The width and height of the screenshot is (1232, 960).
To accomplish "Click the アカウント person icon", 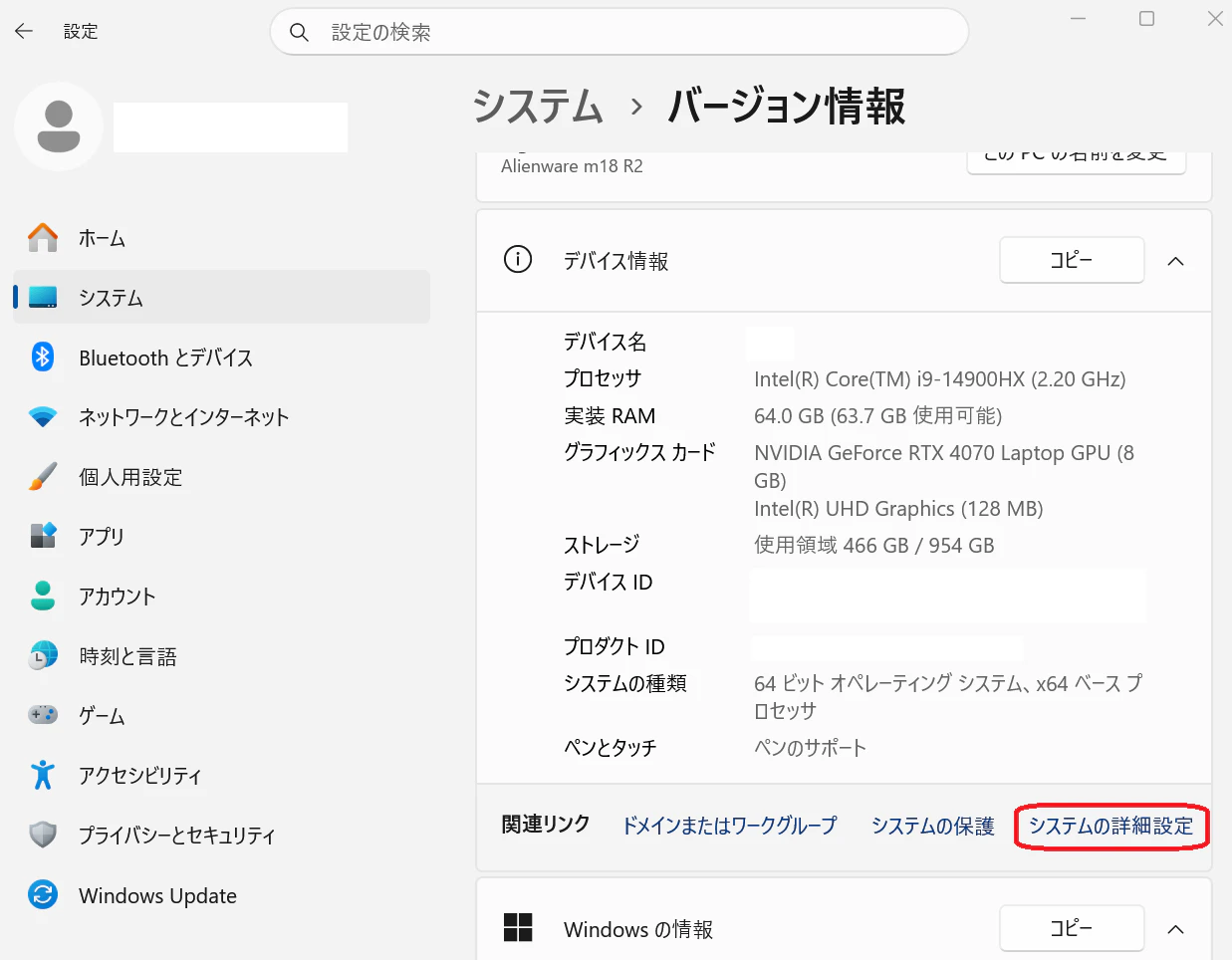I will click(x=43, y=596).
